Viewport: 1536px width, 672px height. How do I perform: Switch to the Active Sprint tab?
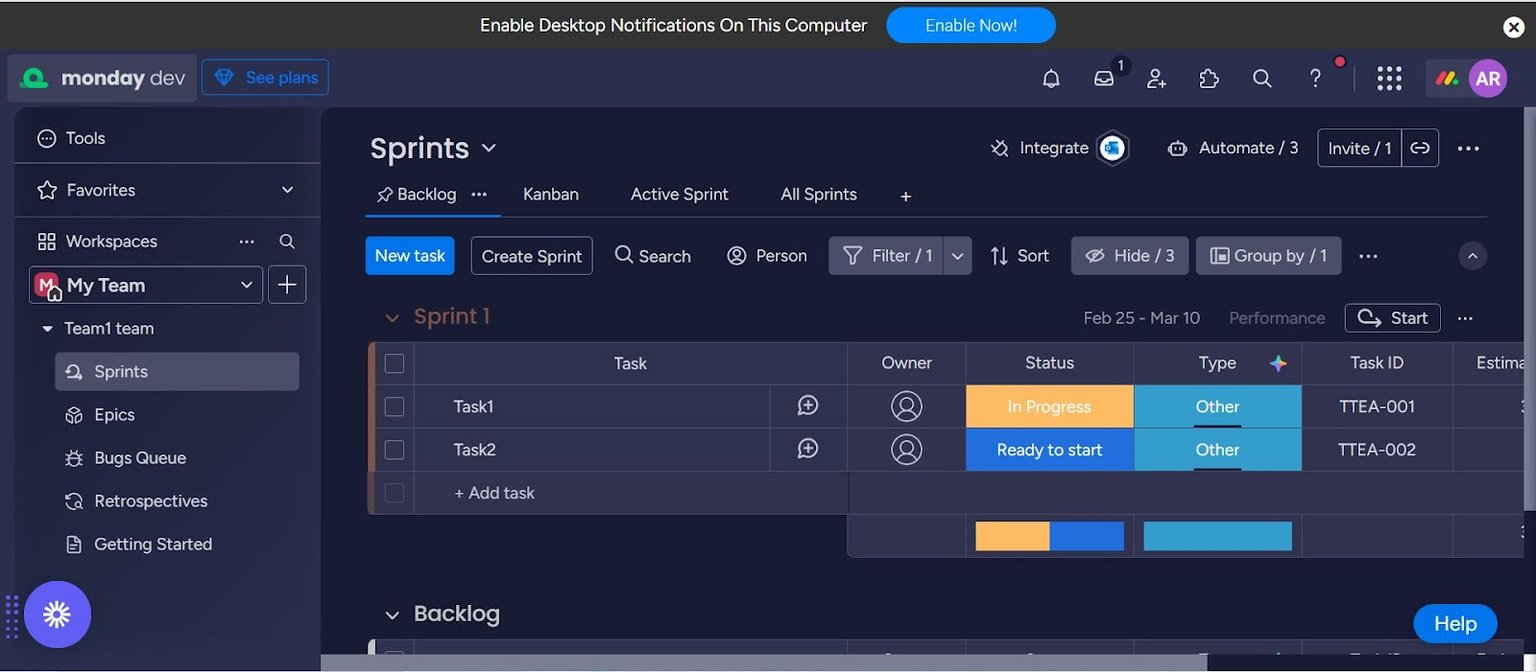click(x=680, y=194)
